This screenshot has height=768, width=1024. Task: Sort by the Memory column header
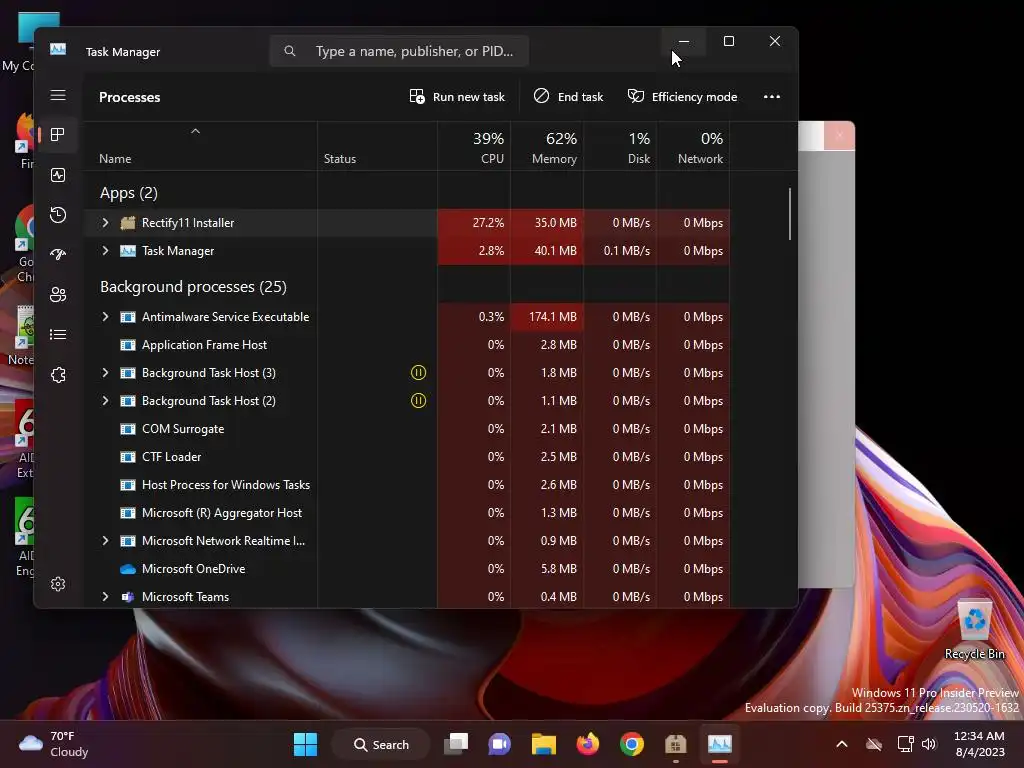point(547,148)
